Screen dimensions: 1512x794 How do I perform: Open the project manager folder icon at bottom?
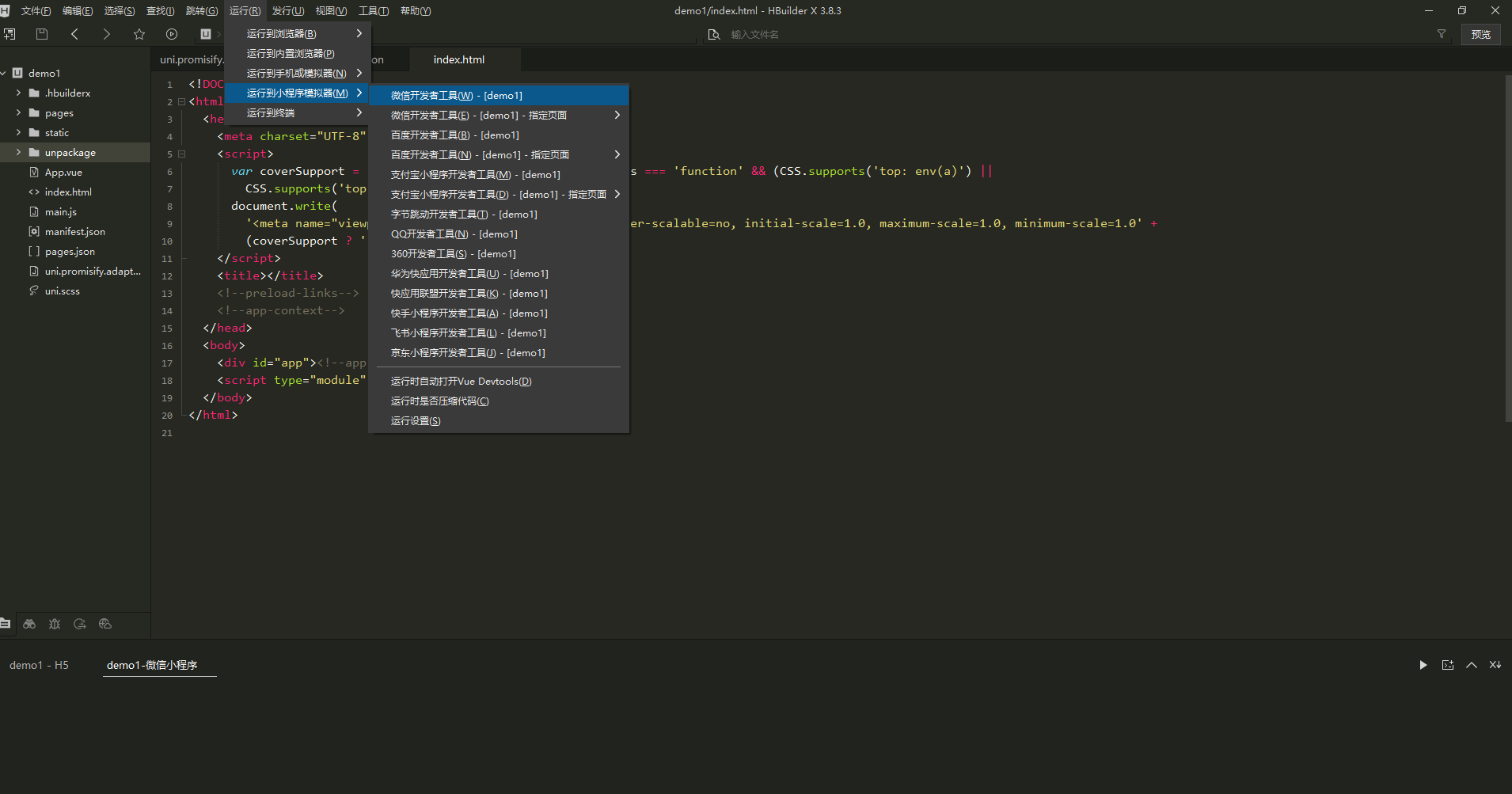(x=6, y=624)
